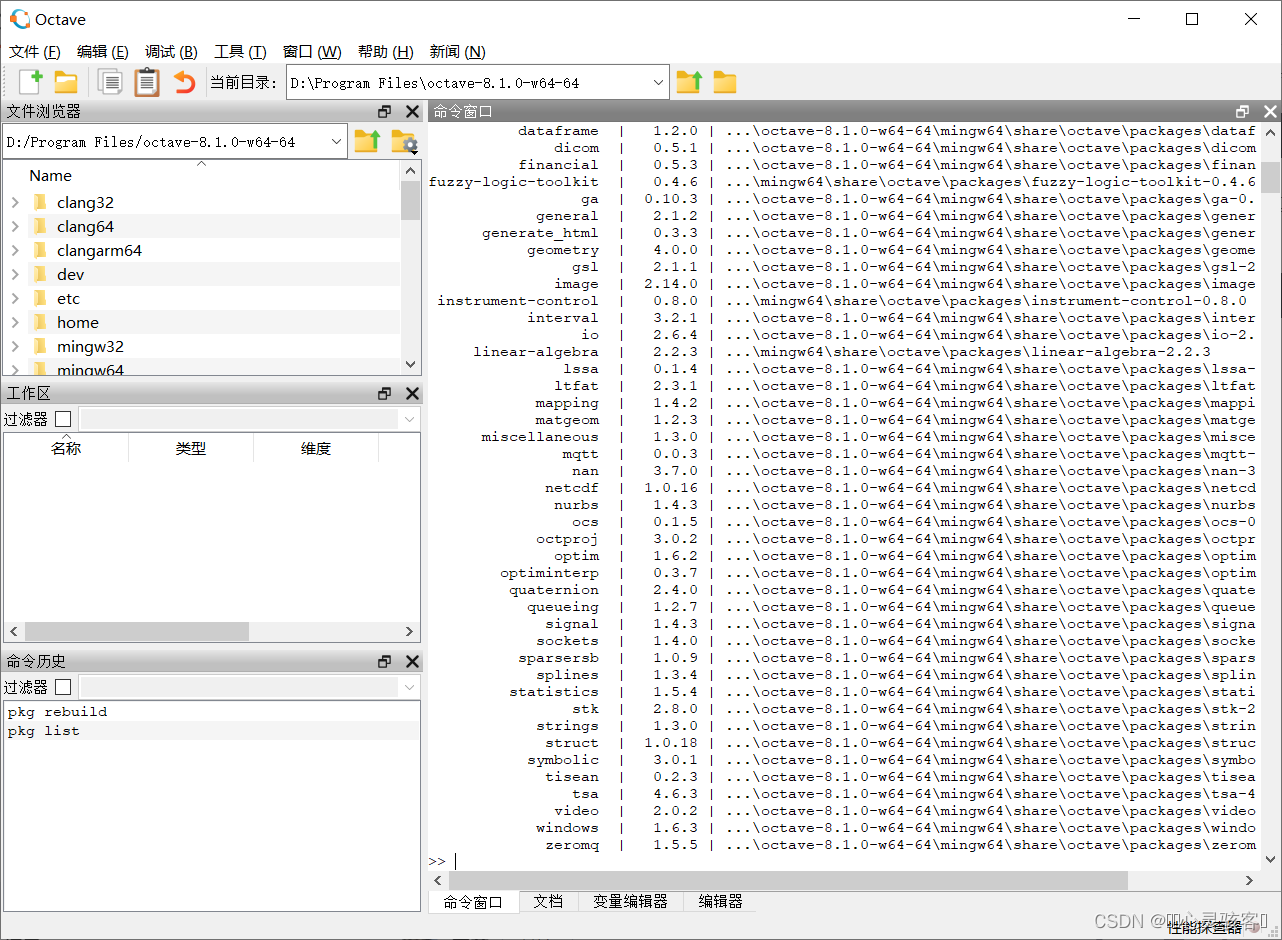Undock the command window panel
1282x940 pixels.
(1243, 112)
